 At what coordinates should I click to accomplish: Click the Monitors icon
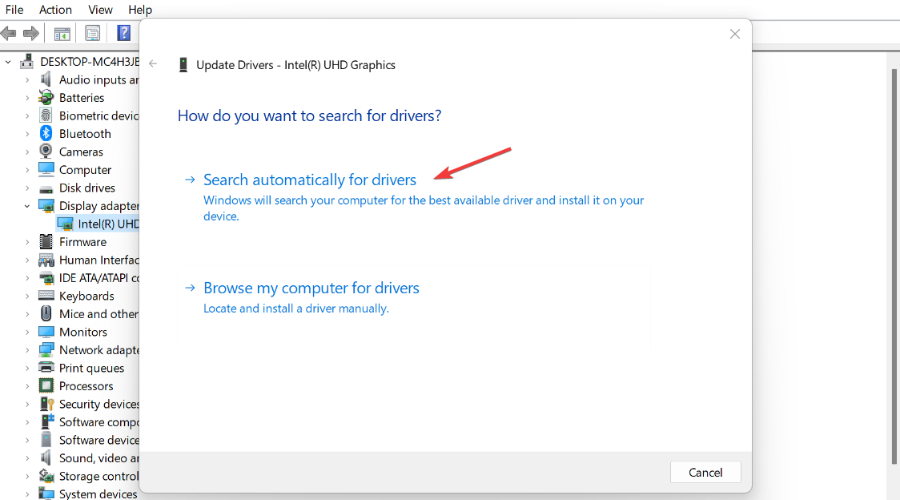(x=46, y=332)
